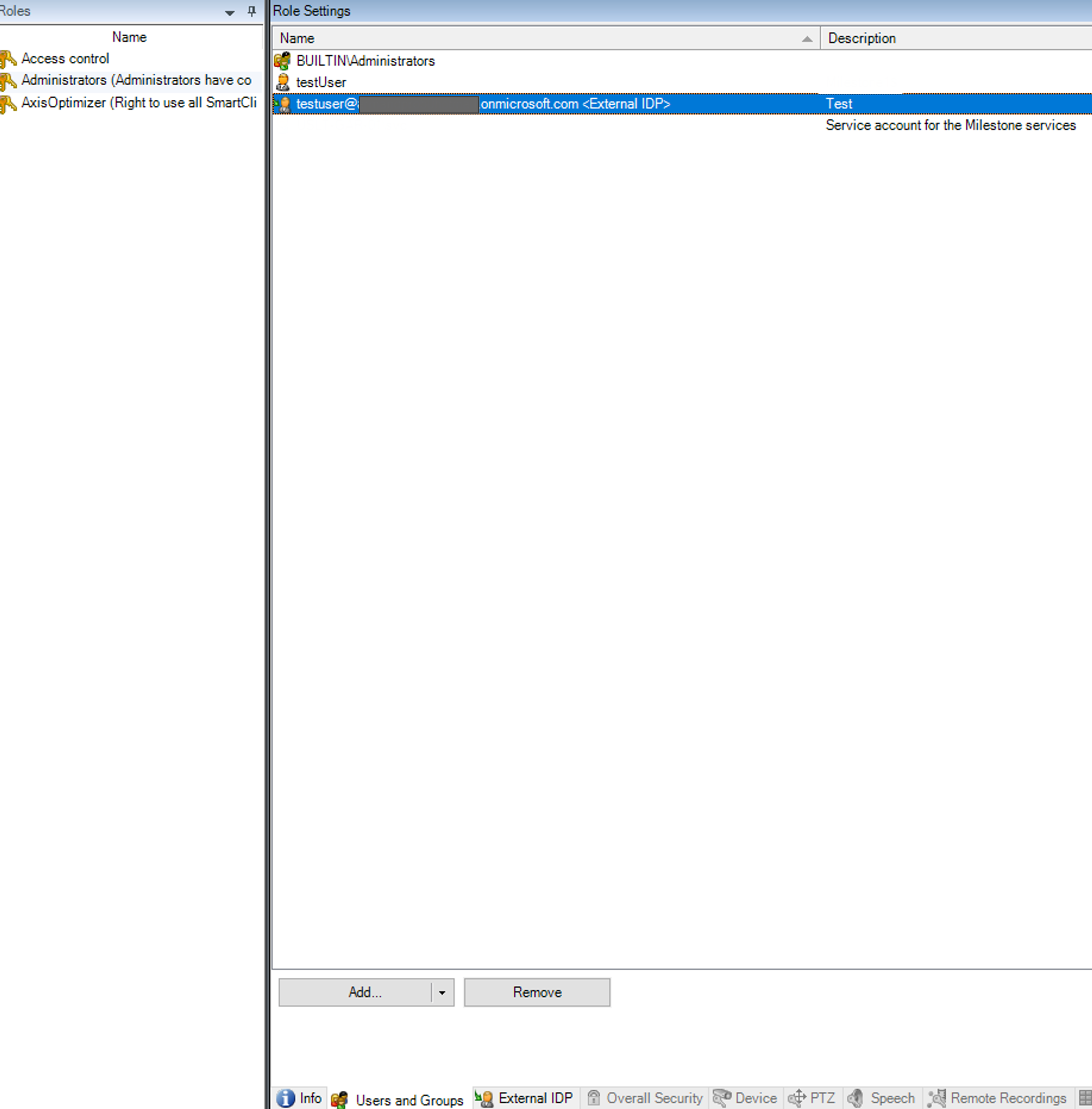
Task: Click the Name column sort arrow
Action: click(808, 38)
